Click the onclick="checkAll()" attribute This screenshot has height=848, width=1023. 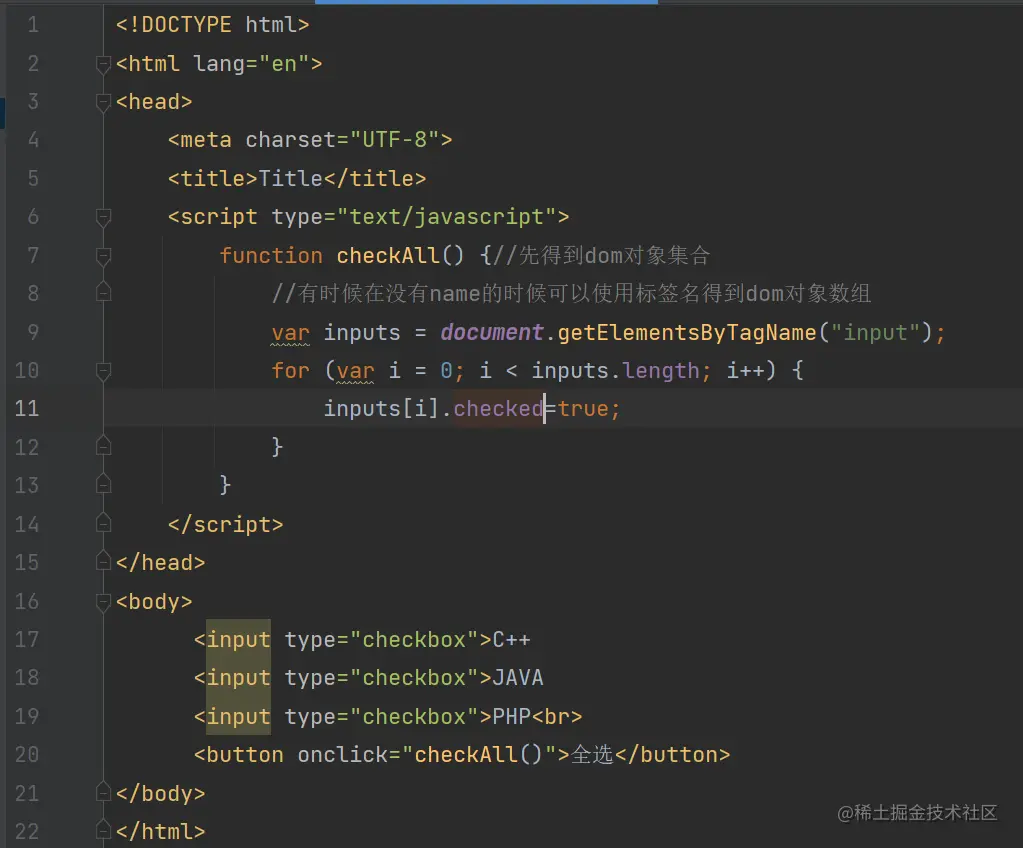click(427, 755)
